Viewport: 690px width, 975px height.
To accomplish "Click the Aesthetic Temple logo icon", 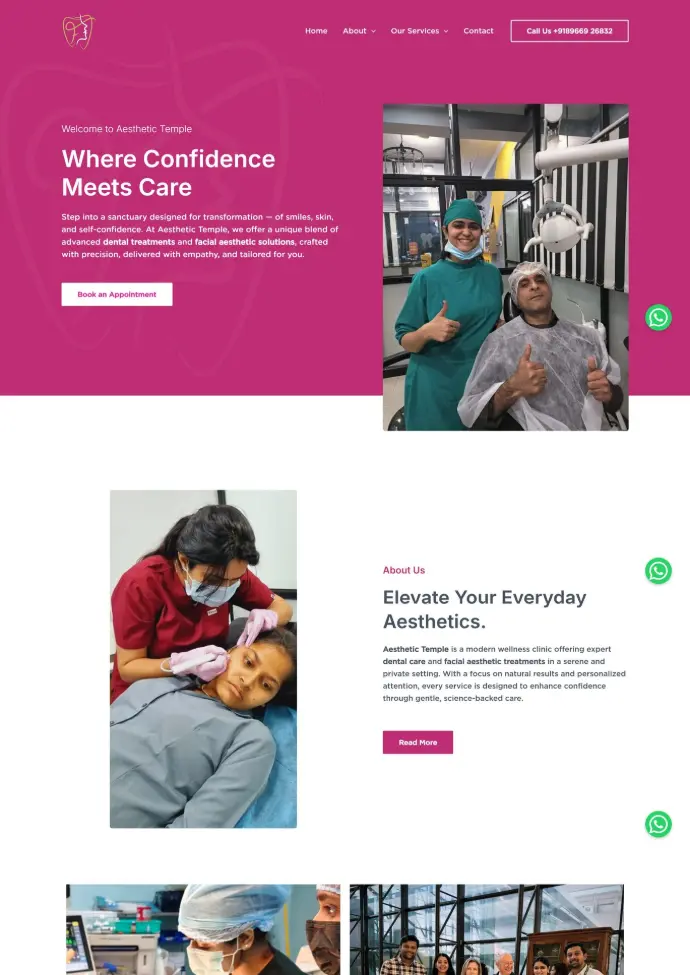I will tap(79, 32).
